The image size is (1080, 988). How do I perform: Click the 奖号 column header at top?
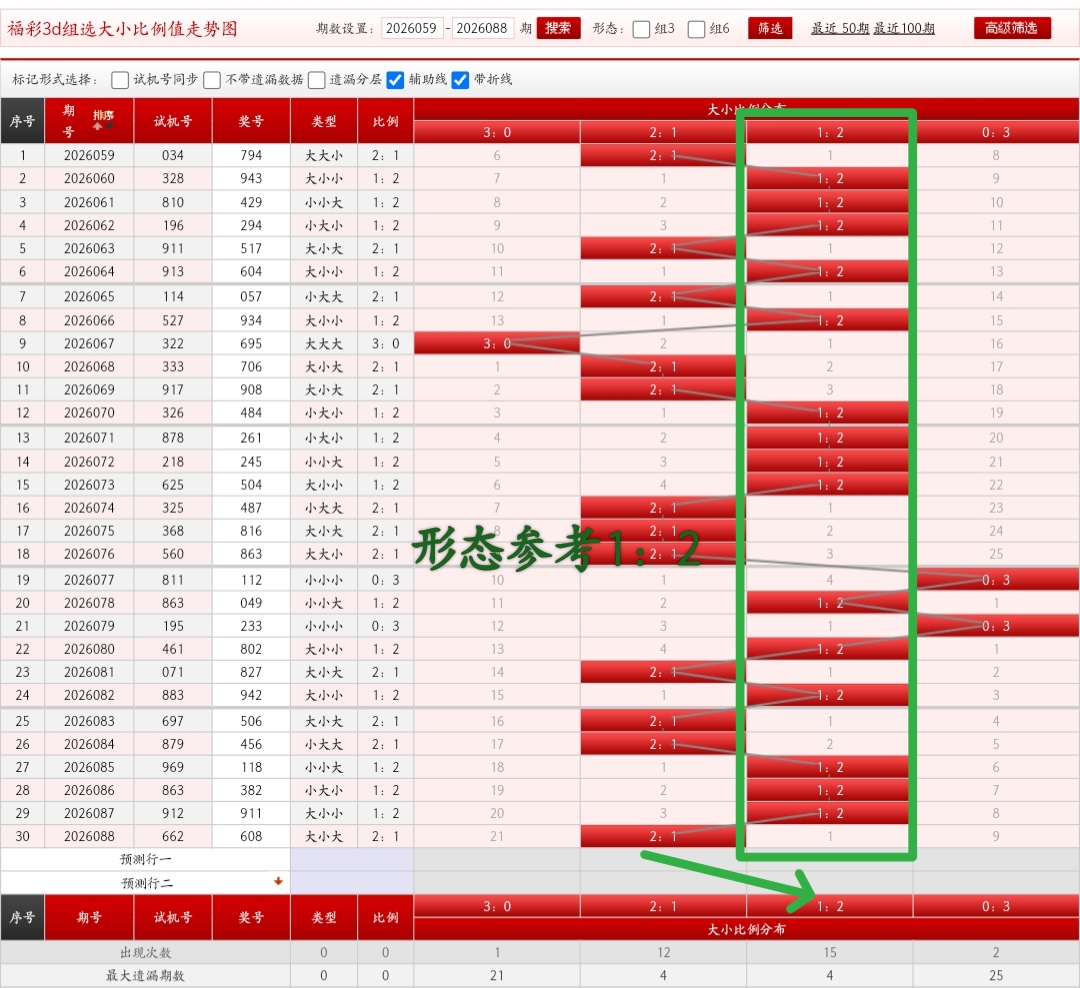pyautogui.click(x=251, y=121)
